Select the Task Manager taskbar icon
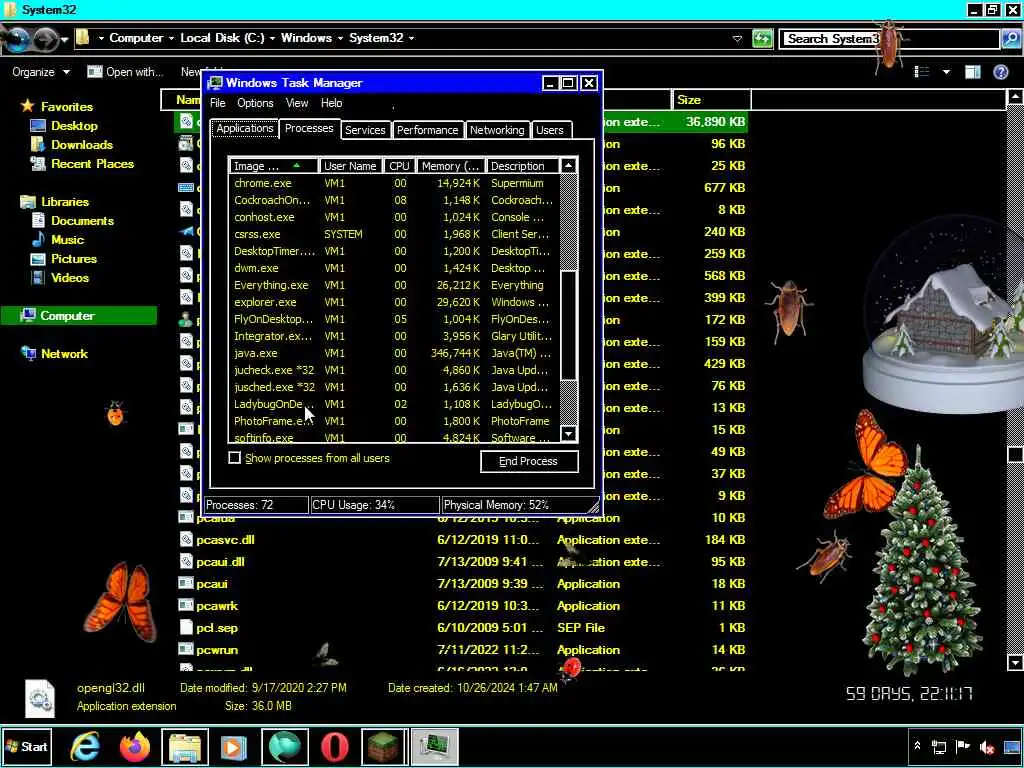This screenshot has width=1024, height=768. point(434,746)
